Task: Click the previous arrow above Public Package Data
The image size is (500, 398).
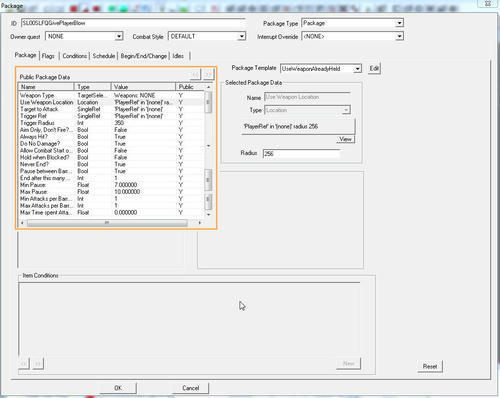Action: [x=196, y=74]
